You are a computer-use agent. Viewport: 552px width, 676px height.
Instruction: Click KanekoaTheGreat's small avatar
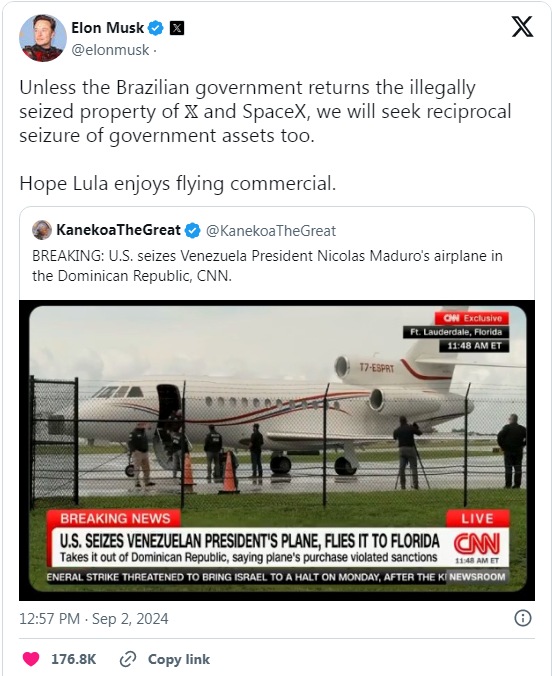click(42, 230)
